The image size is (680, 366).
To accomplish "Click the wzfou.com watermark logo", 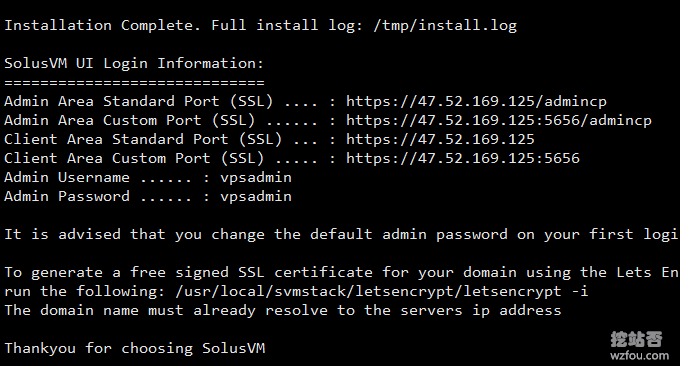I will [x=637, y=346].
